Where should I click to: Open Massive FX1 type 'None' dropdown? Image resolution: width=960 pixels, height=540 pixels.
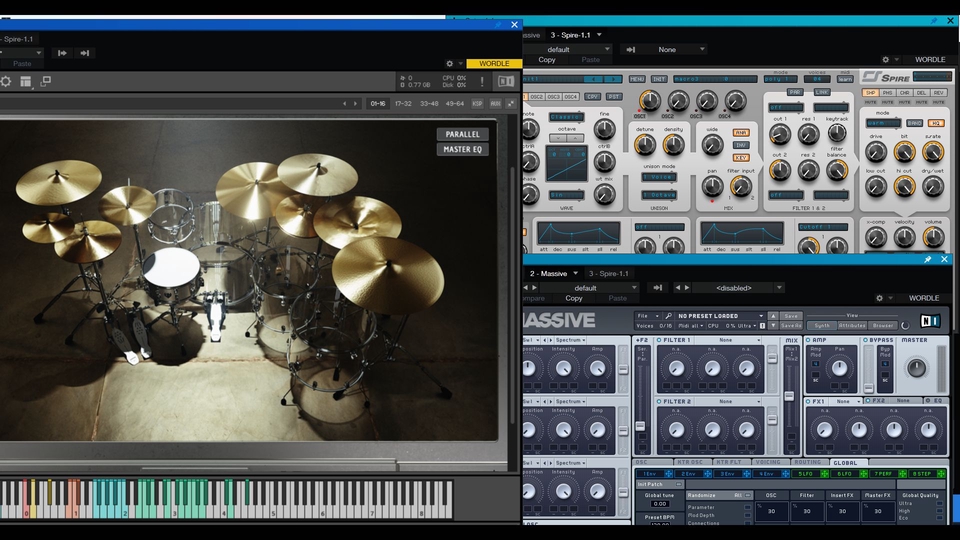point(847,402)
